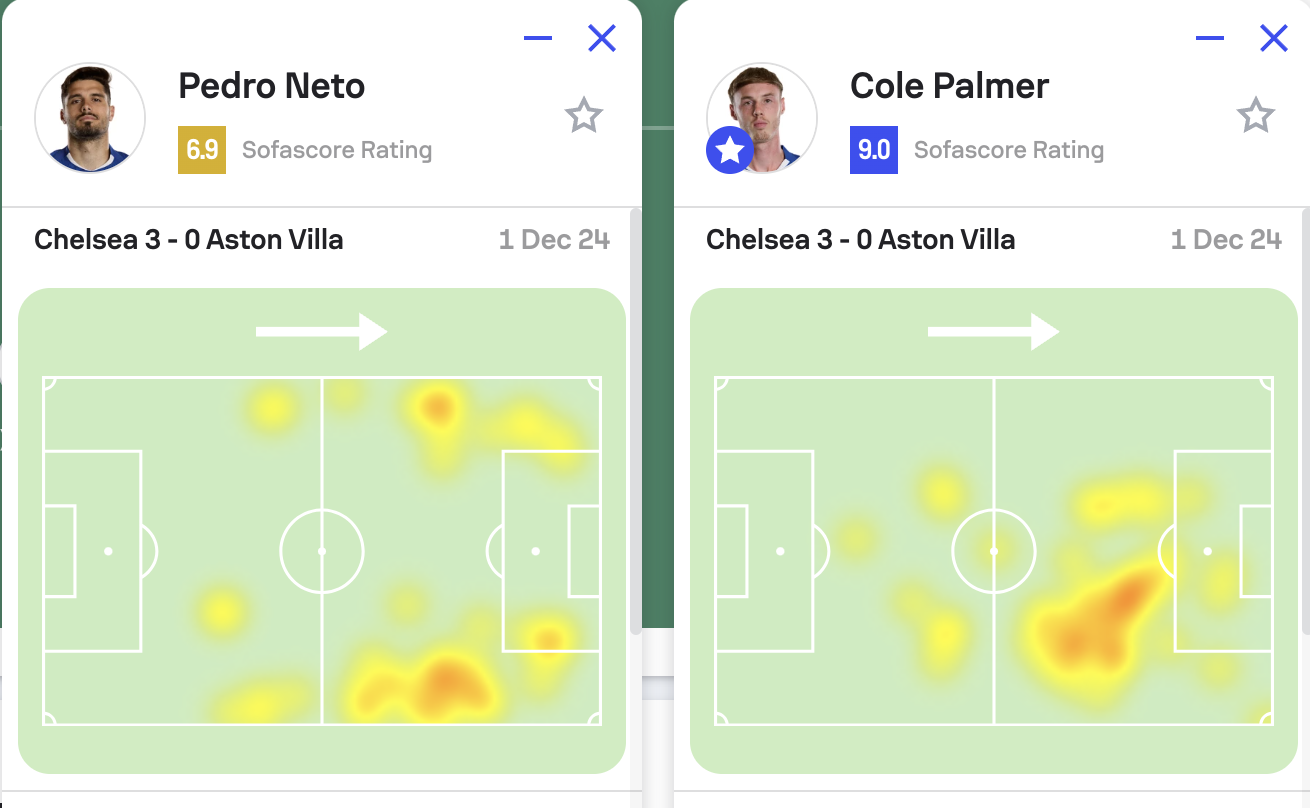Click the attack direction arrow on Neto's heatmap

(322, 331)
